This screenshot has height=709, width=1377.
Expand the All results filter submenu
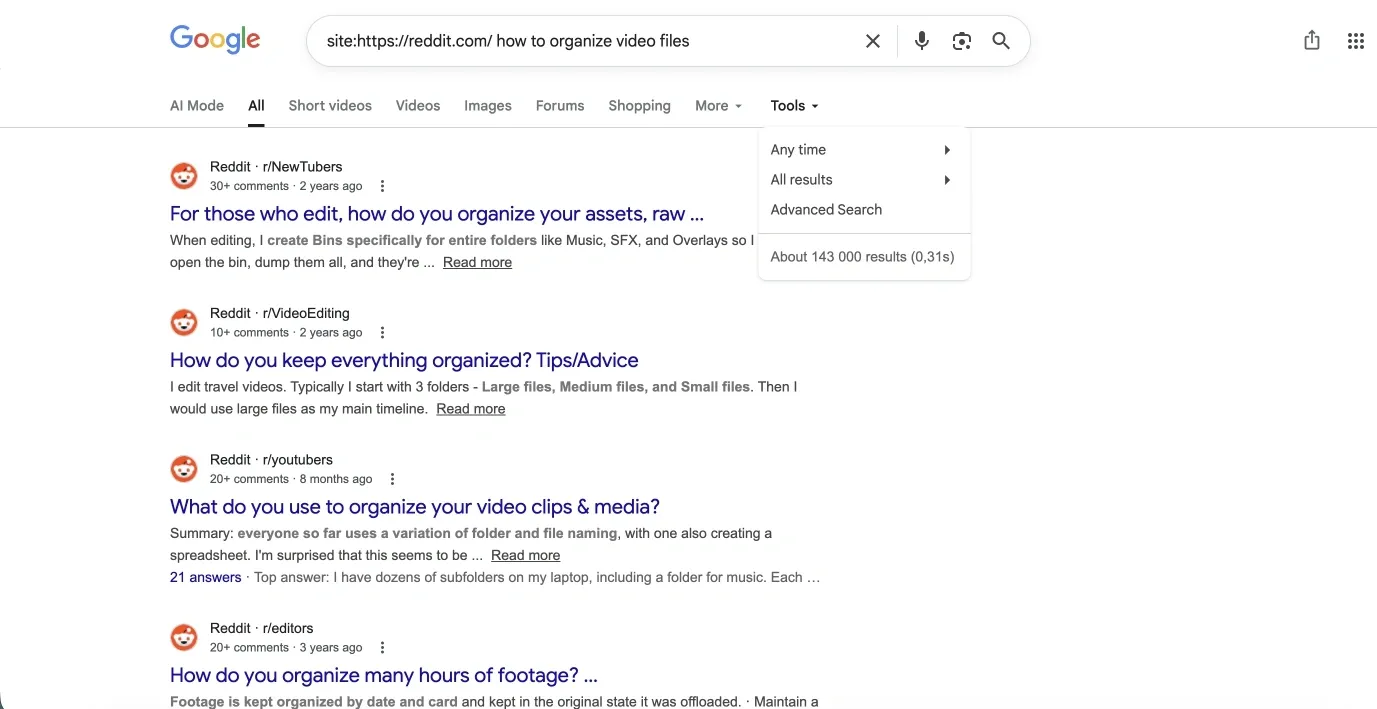(x=864, y=180)
